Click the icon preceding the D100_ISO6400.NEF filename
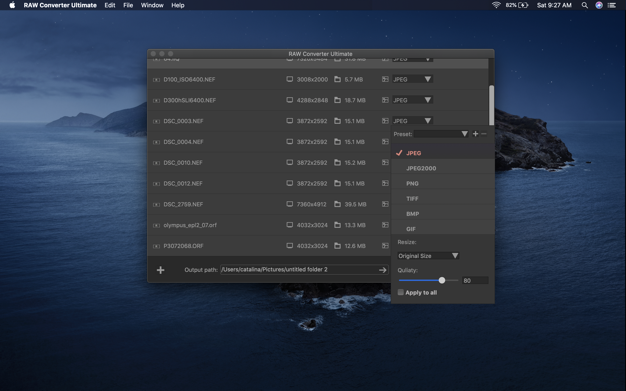Image resolution: width=626 pixels, height=391 pixels. pyautogui.click(x=156, y=79)
